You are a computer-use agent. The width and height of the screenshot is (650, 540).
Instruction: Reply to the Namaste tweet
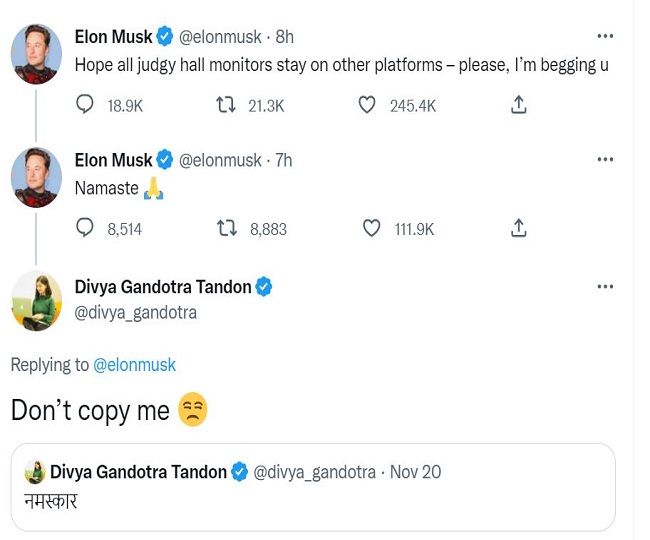(x=85, y=229)
